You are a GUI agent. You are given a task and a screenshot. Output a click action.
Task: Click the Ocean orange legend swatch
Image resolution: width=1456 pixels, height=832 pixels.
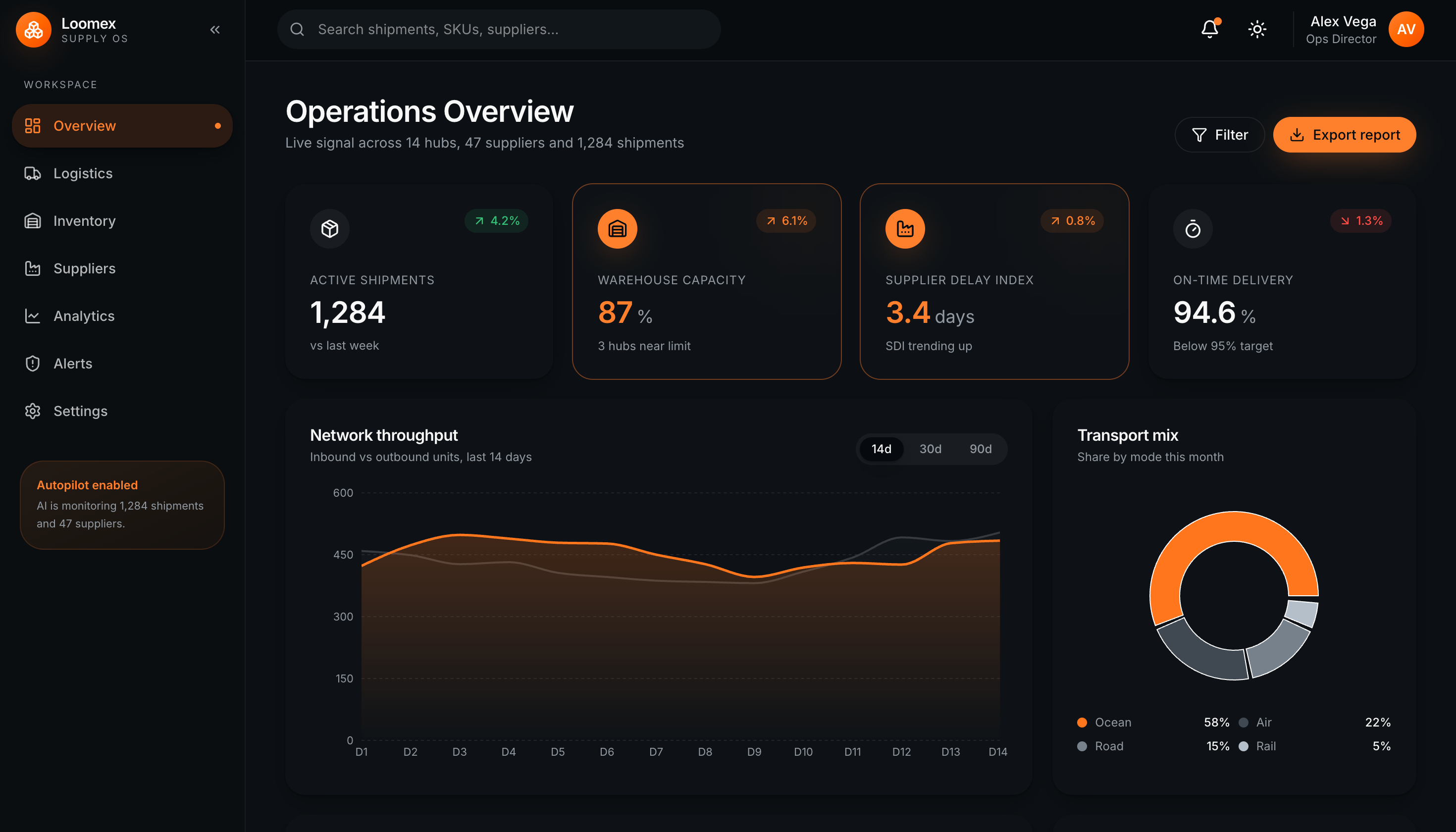click(x=1082, y=722)
